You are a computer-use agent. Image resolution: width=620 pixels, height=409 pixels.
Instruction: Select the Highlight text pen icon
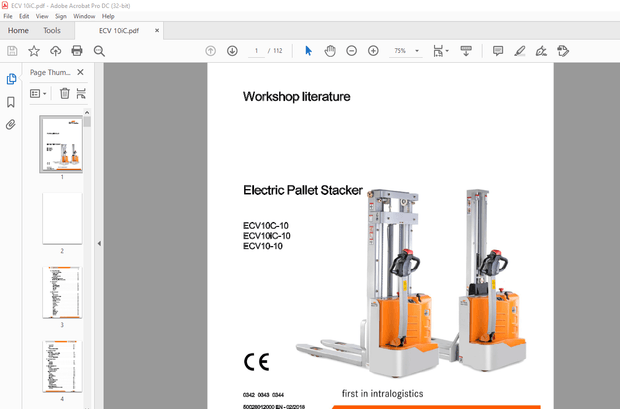pos(520,51)
